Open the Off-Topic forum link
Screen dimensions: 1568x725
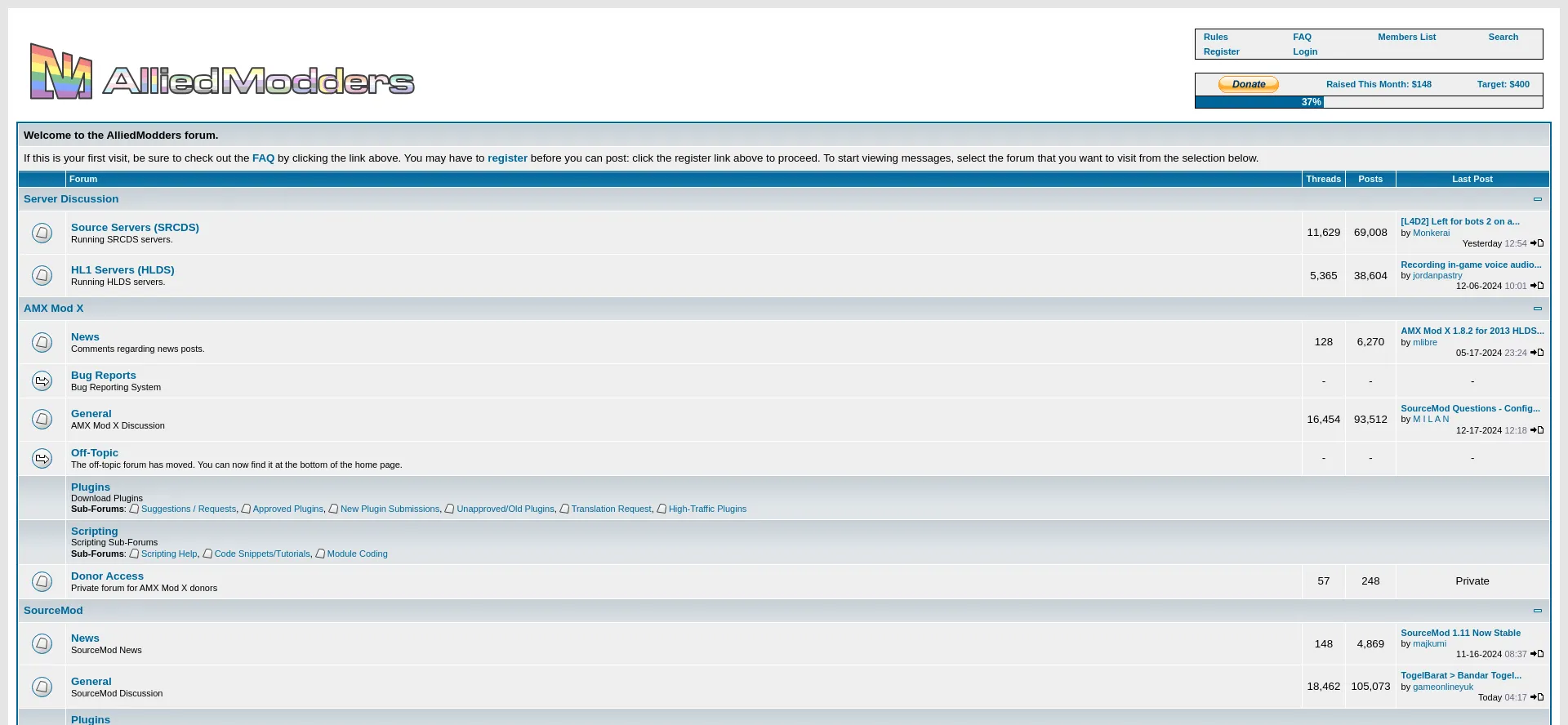click(95, 452)
